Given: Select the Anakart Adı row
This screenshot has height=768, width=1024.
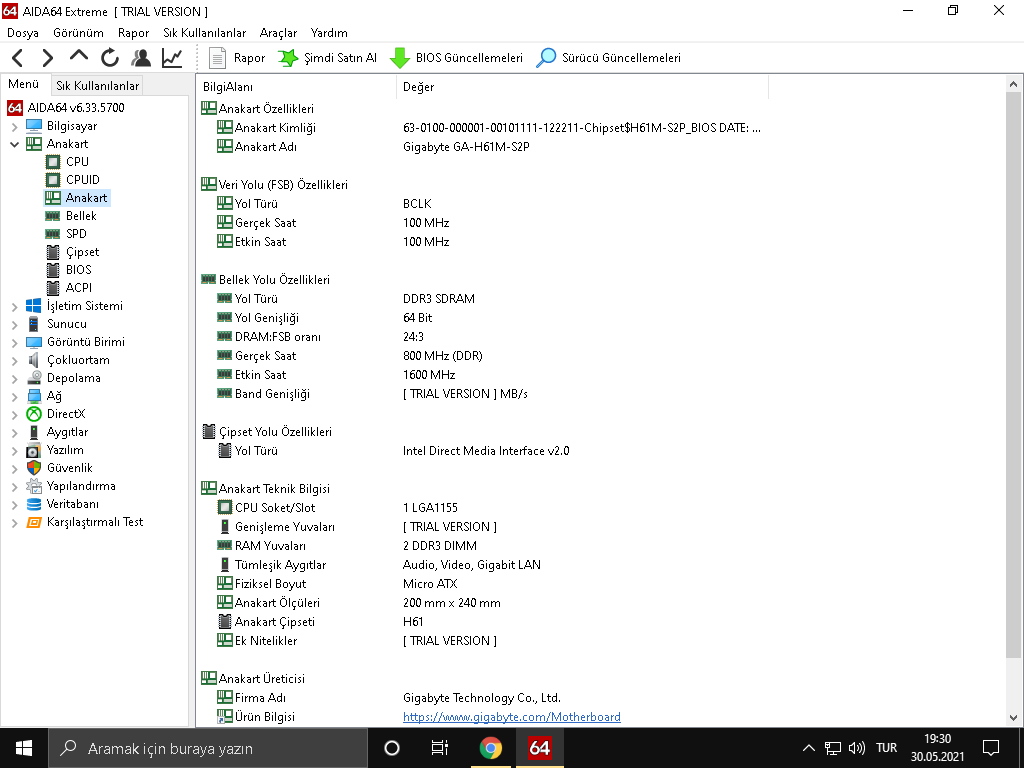Looking at the screenshot, I should (482, 147).
